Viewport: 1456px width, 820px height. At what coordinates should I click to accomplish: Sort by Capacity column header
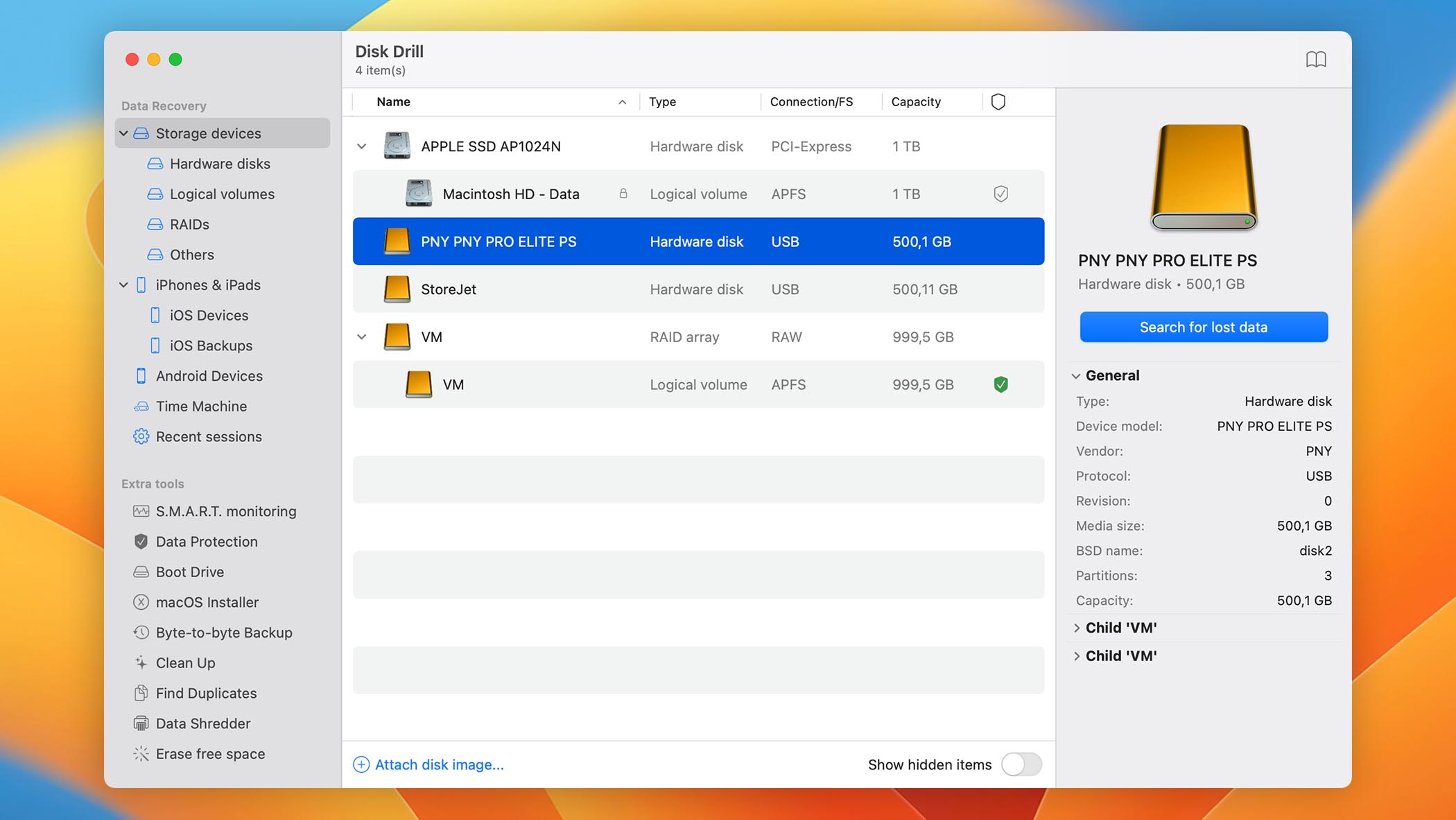point(916,102)
